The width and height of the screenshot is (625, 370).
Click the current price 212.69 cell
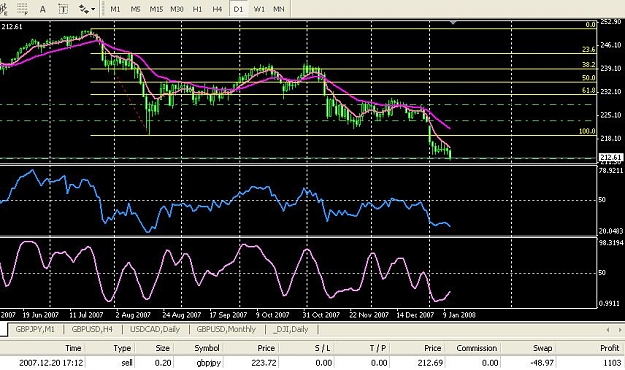(x=430, y=363)
